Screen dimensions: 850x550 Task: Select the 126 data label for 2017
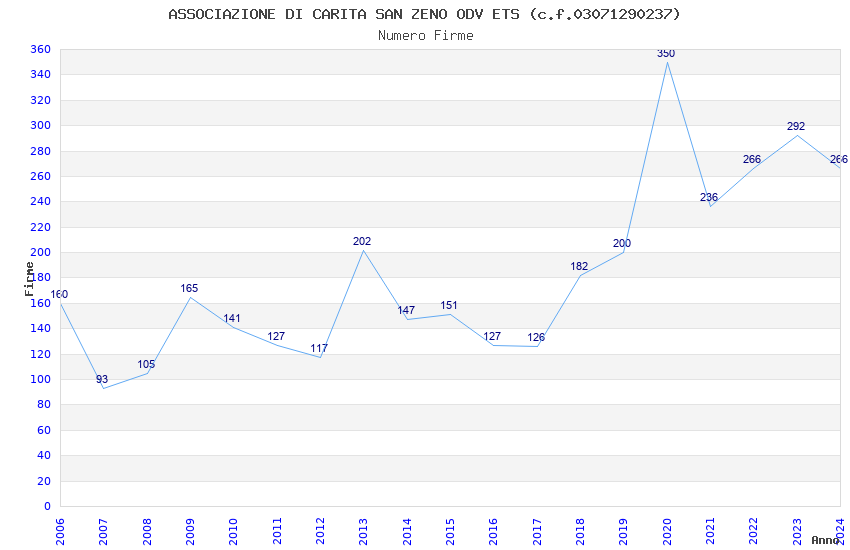pos(536,337)
